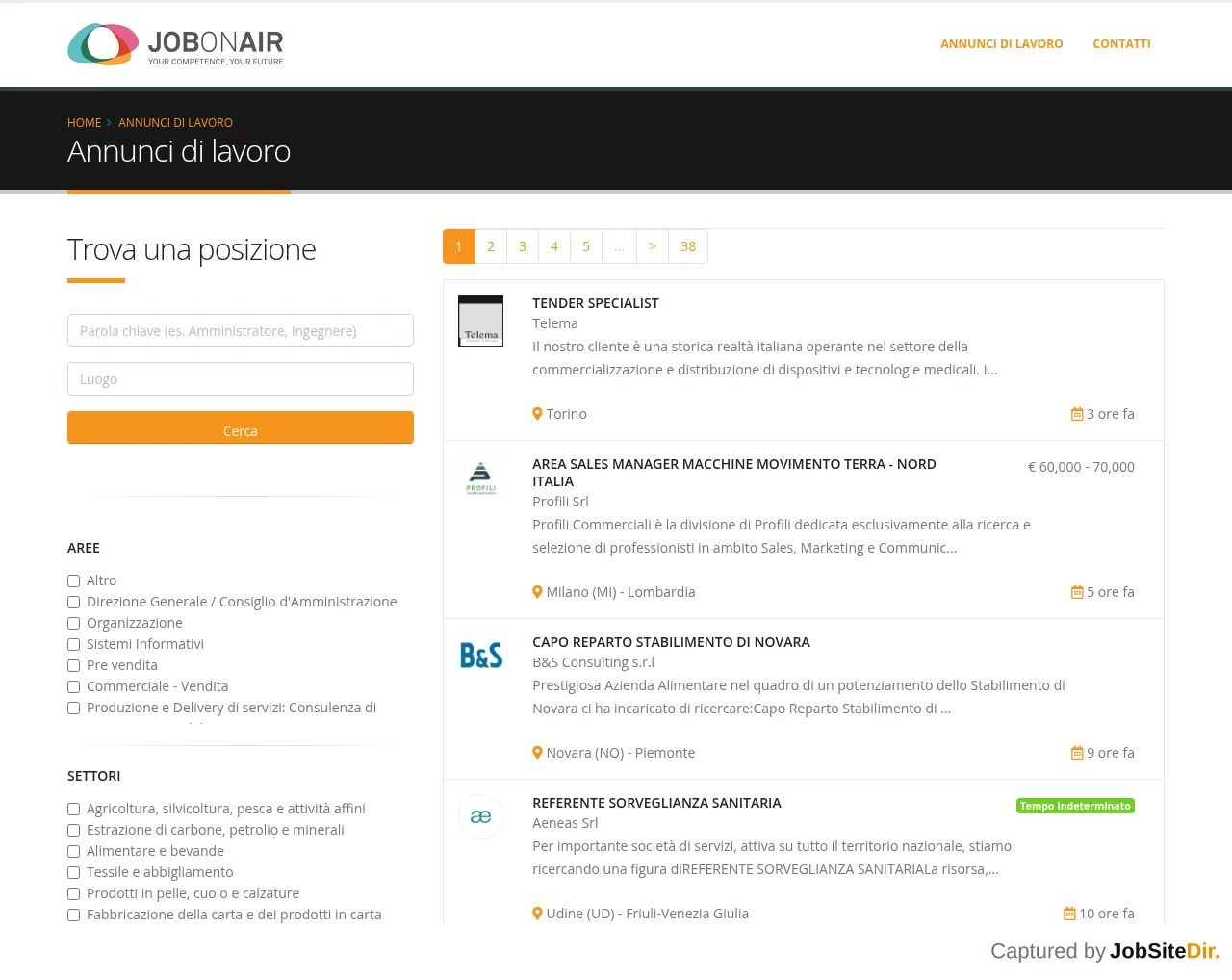Tick the Commerciale - Vendita checkbox
This screenshot has width=1232, height=980.
click(x=73, y=686)
